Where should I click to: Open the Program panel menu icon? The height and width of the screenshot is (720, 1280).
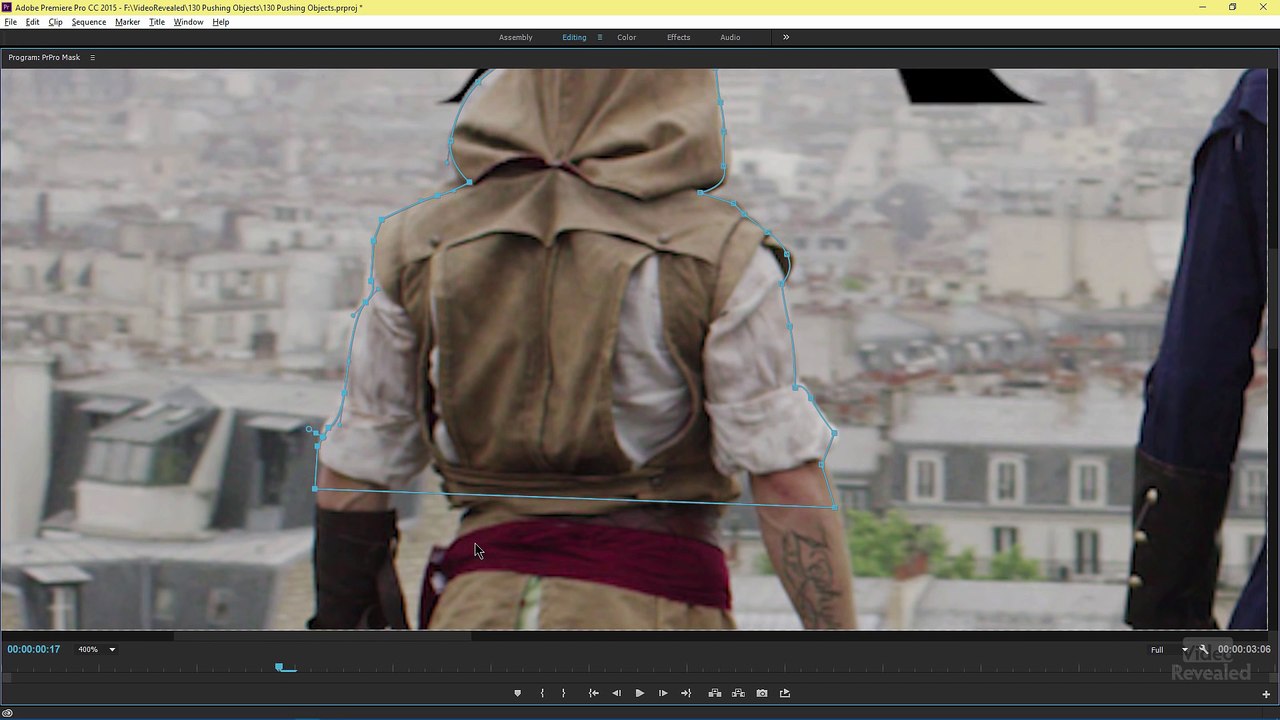92,58
